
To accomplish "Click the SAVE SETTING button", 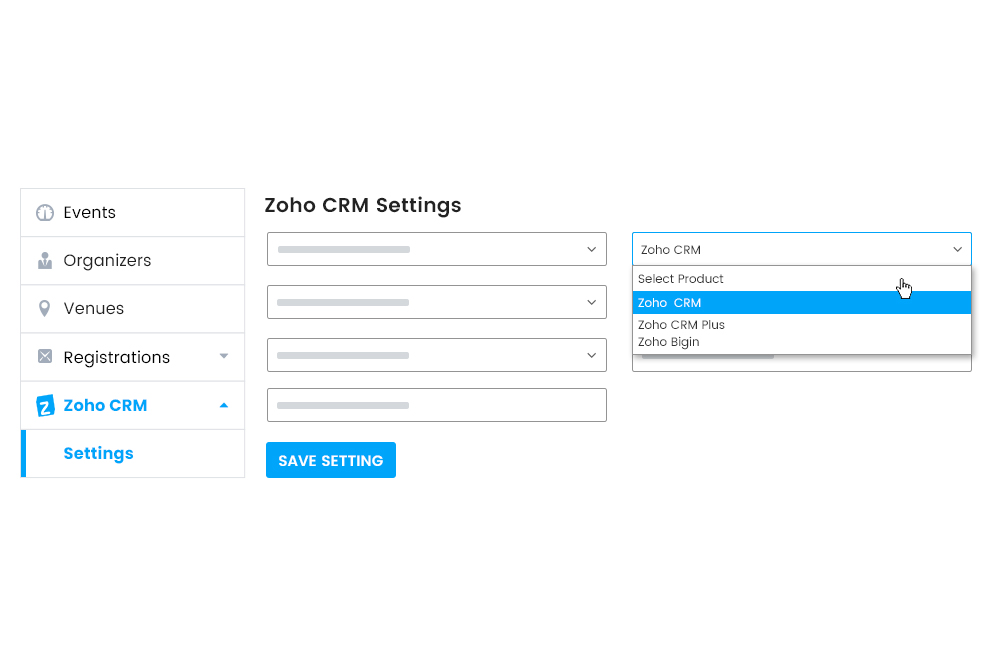I will click(330, 460).
